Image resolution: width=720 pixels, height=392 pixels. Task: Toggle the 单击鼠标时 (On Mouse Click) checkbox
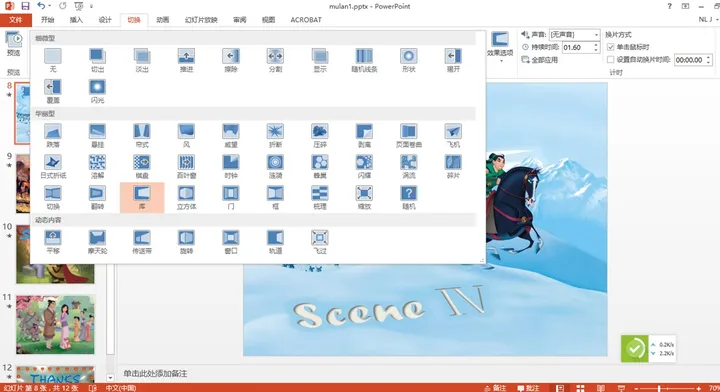coord(610,47)
